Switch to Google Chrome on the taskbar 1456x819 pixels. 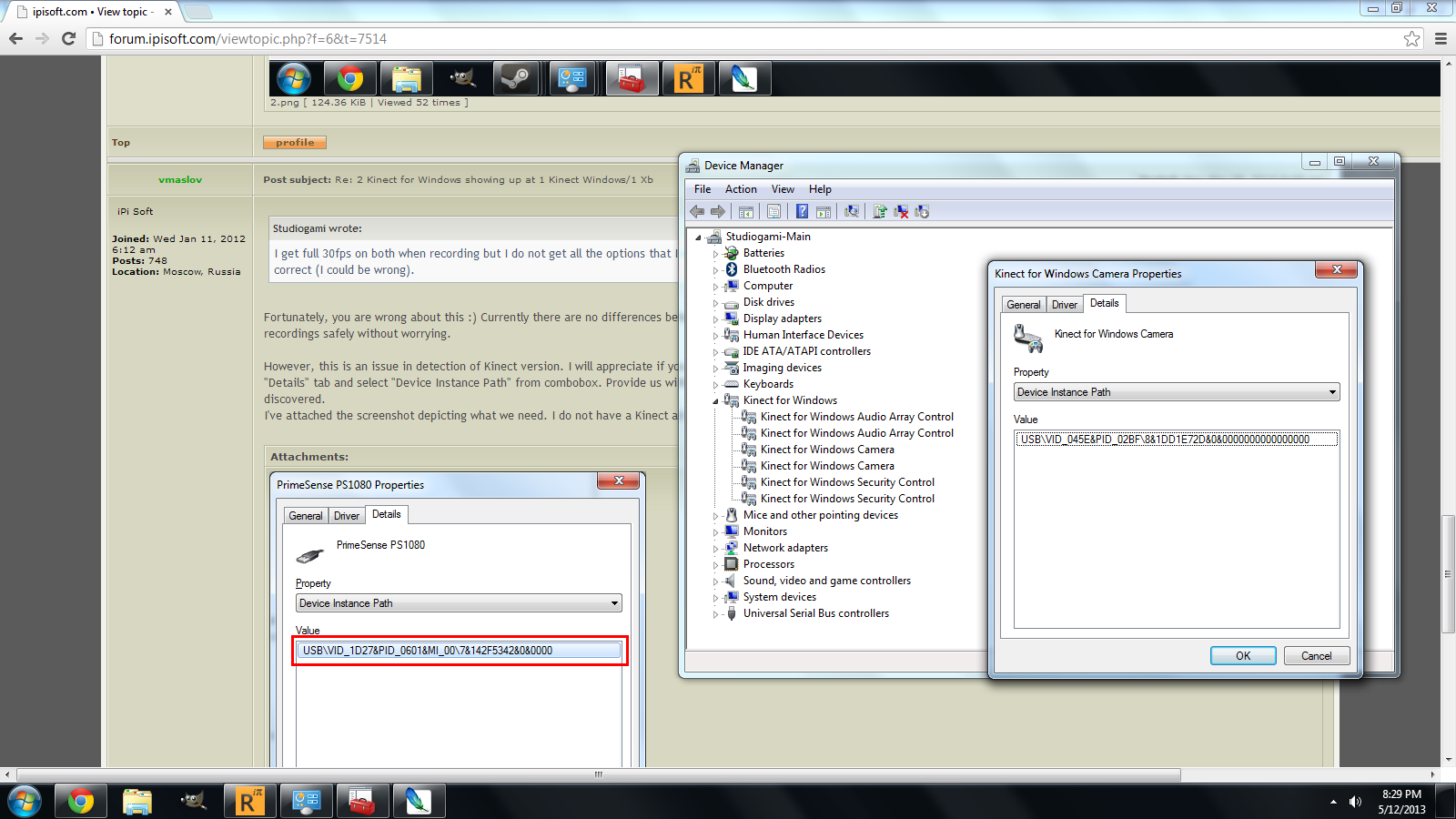pos(80,802)
